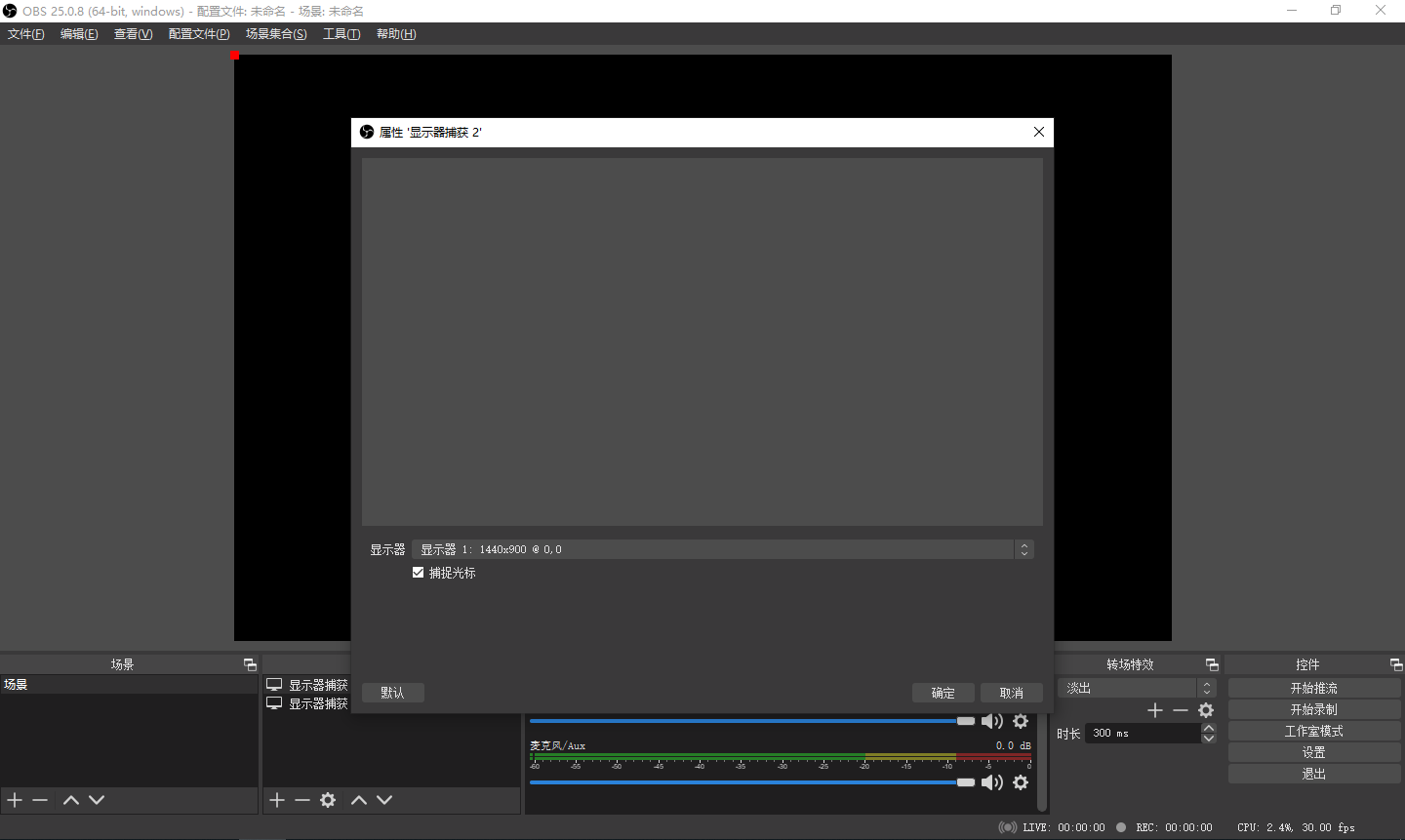
Task: Open transition properties gear in 转场特效
Action: point(1206,710)
